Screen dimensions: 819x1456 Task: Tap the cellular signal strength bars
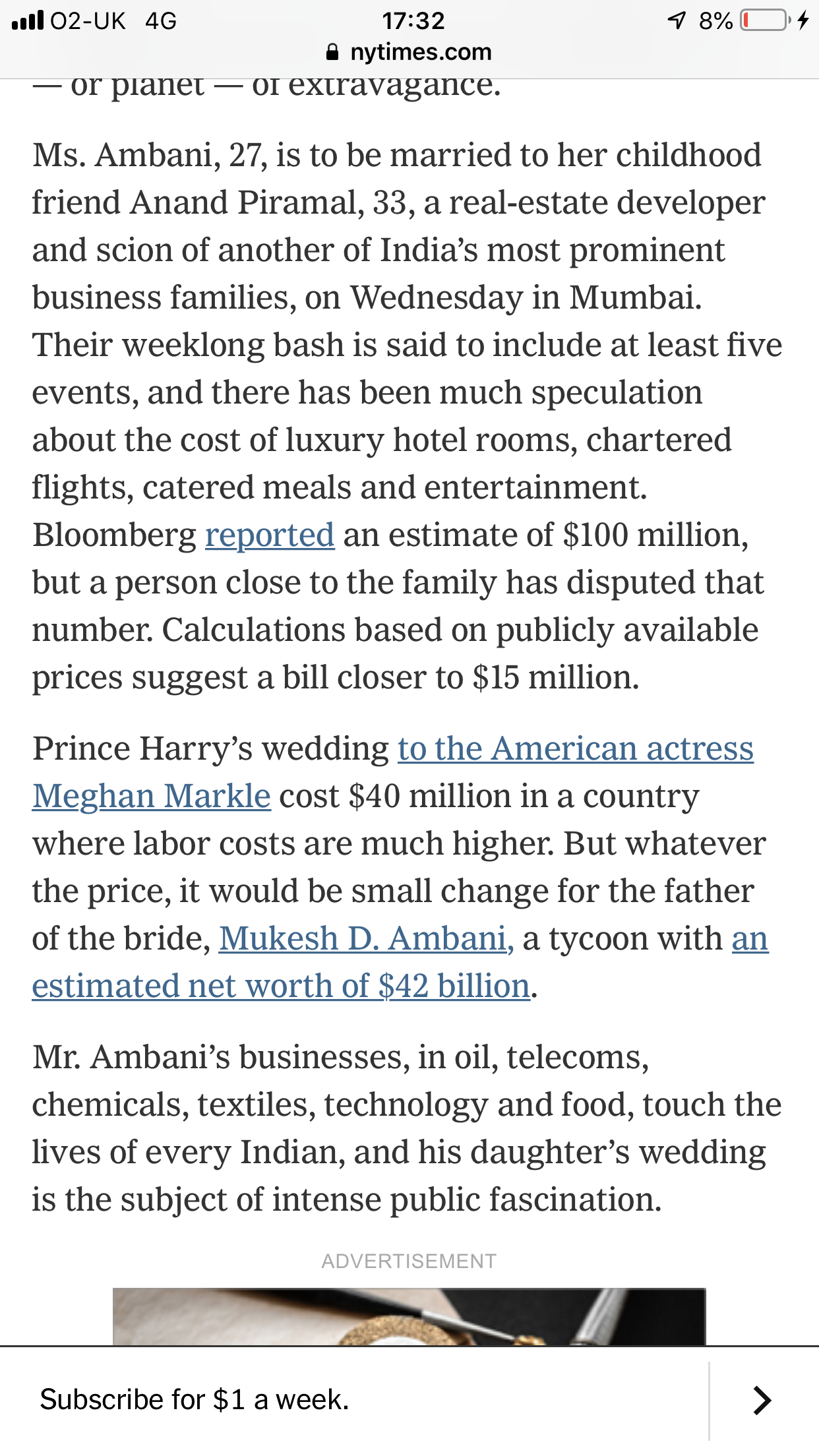tap(27, 20)
